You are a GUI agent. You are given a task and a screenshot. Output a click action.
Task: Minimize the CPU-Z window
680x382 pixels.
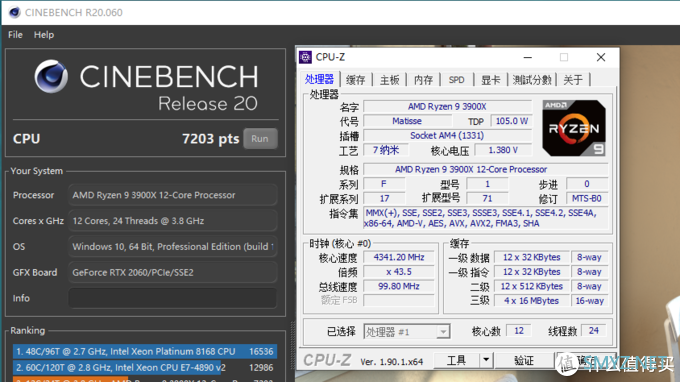(528, 57)
